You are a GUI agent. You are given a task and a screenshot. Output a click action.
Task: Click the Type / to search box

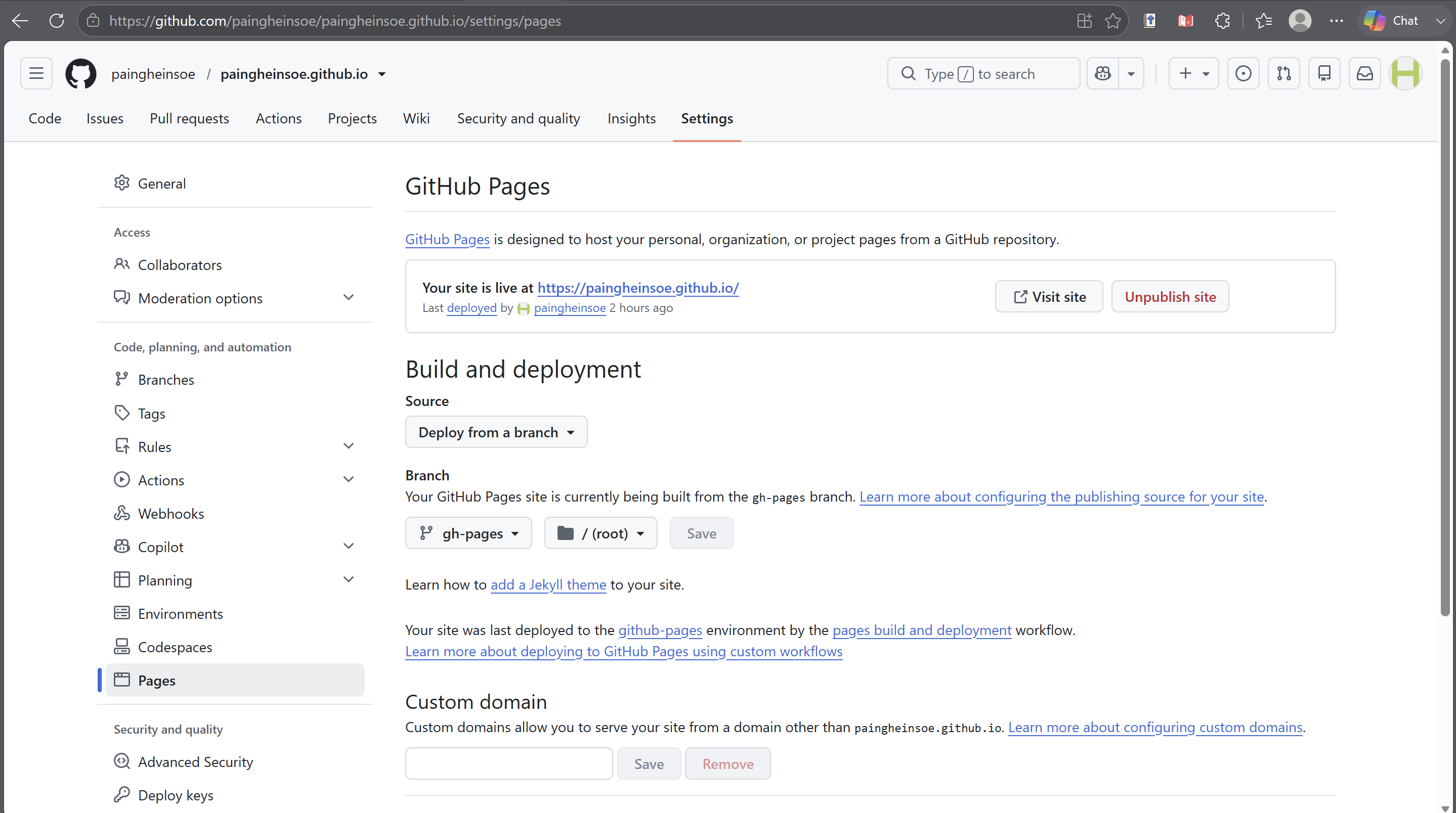click(983, 73)
